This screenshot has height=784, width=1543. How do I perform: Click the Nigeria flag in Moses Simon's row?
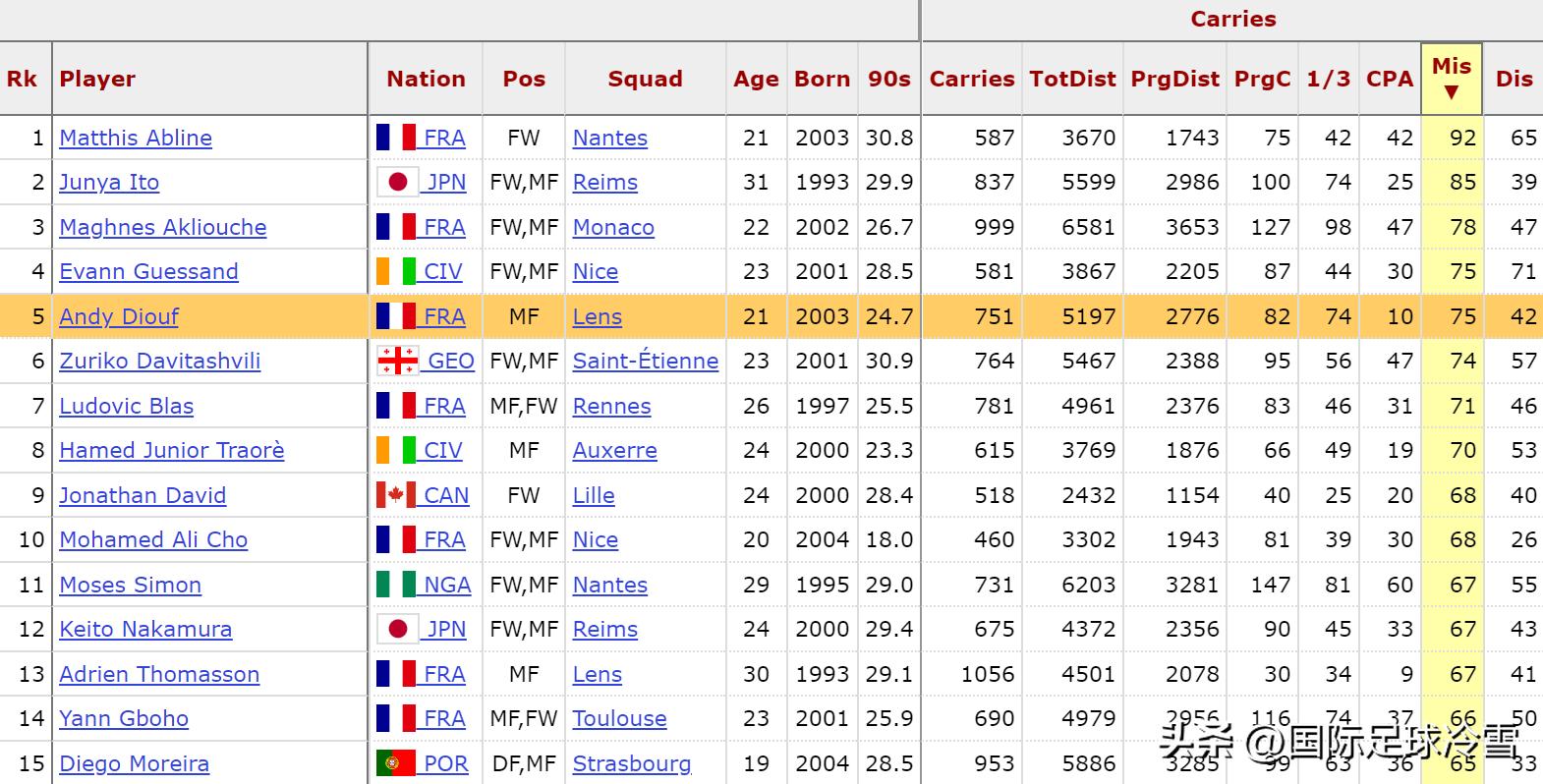coord(396,585)
